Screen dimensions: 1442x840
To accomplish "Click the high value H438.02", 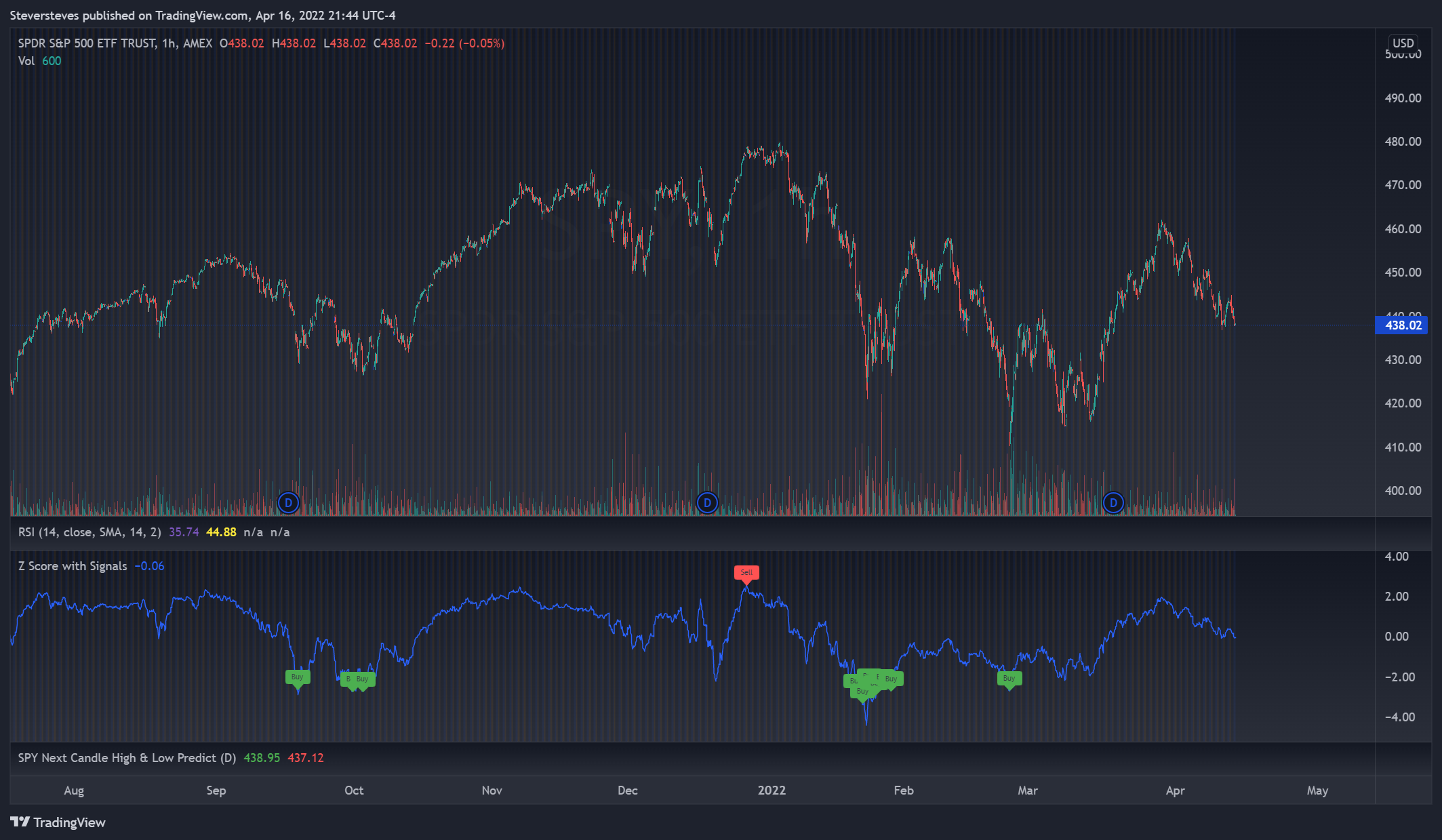I will coord(294,43).
